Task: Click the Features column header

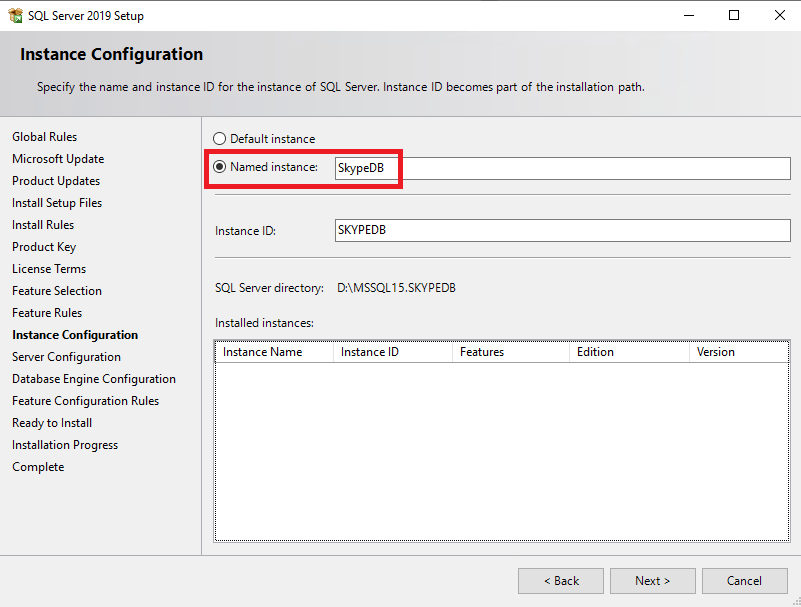Action: click(x=511, y=352)
